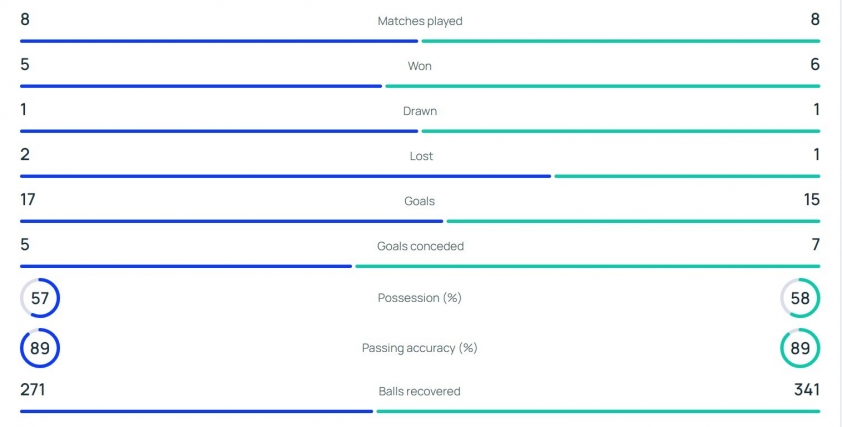This screenshot has width=842, height=427.
Task: Click the teal bar under Goals conceded
Action: [588, 266]
